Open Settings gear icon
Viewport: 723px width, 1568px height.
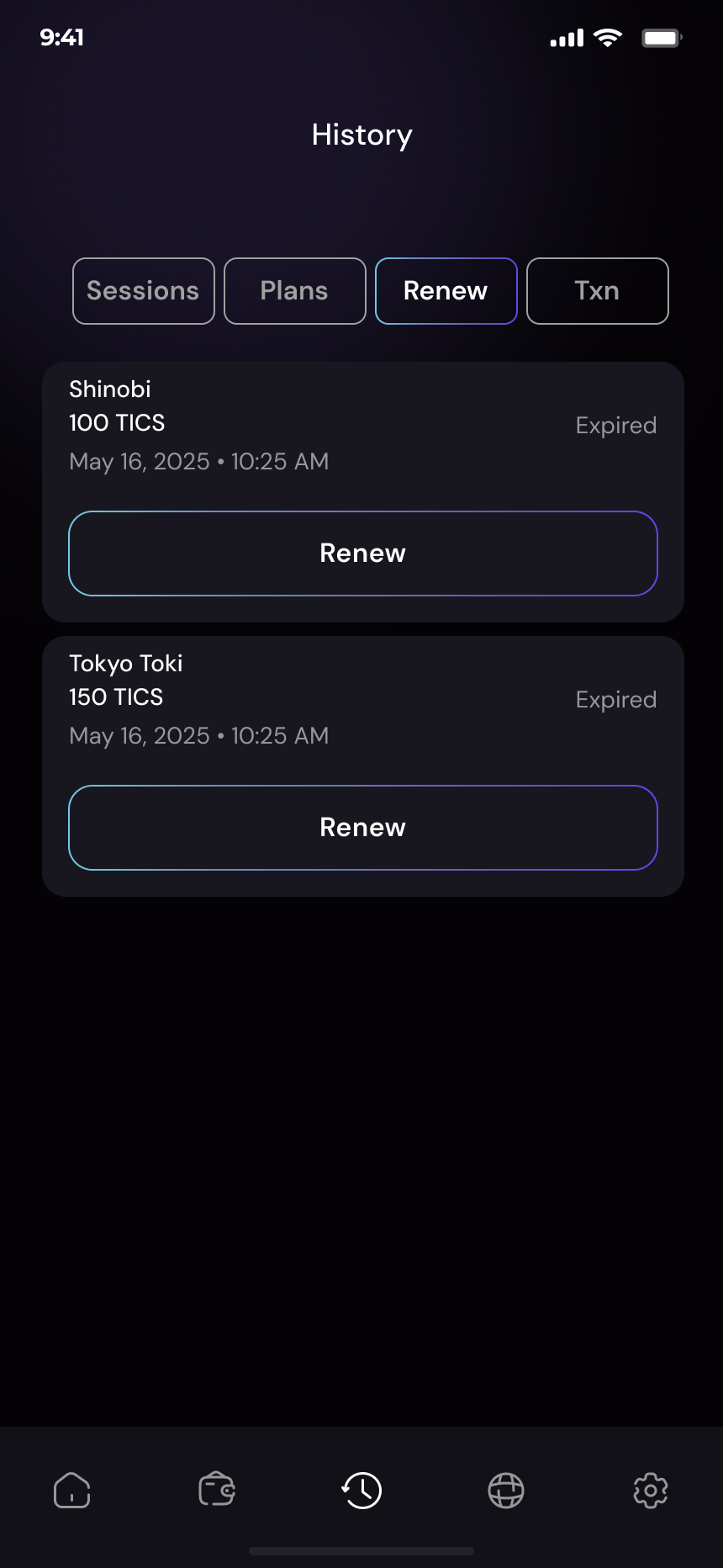[x=651, y=1491]
